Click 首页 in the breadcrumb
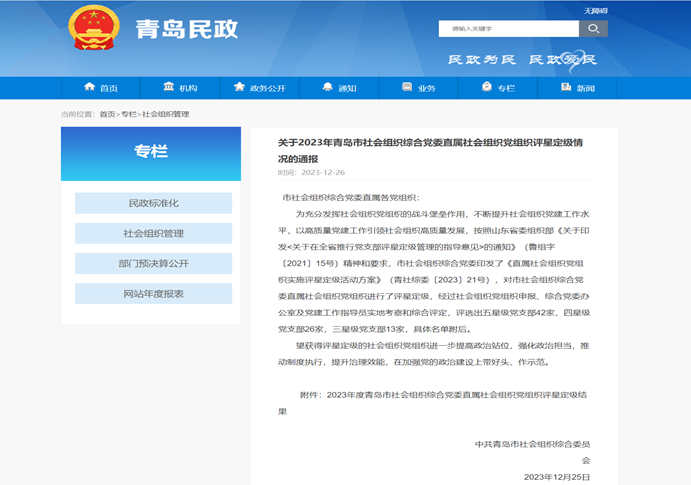Image resolution: width=691 pixels, height=485 pixels. pos(107,114)
